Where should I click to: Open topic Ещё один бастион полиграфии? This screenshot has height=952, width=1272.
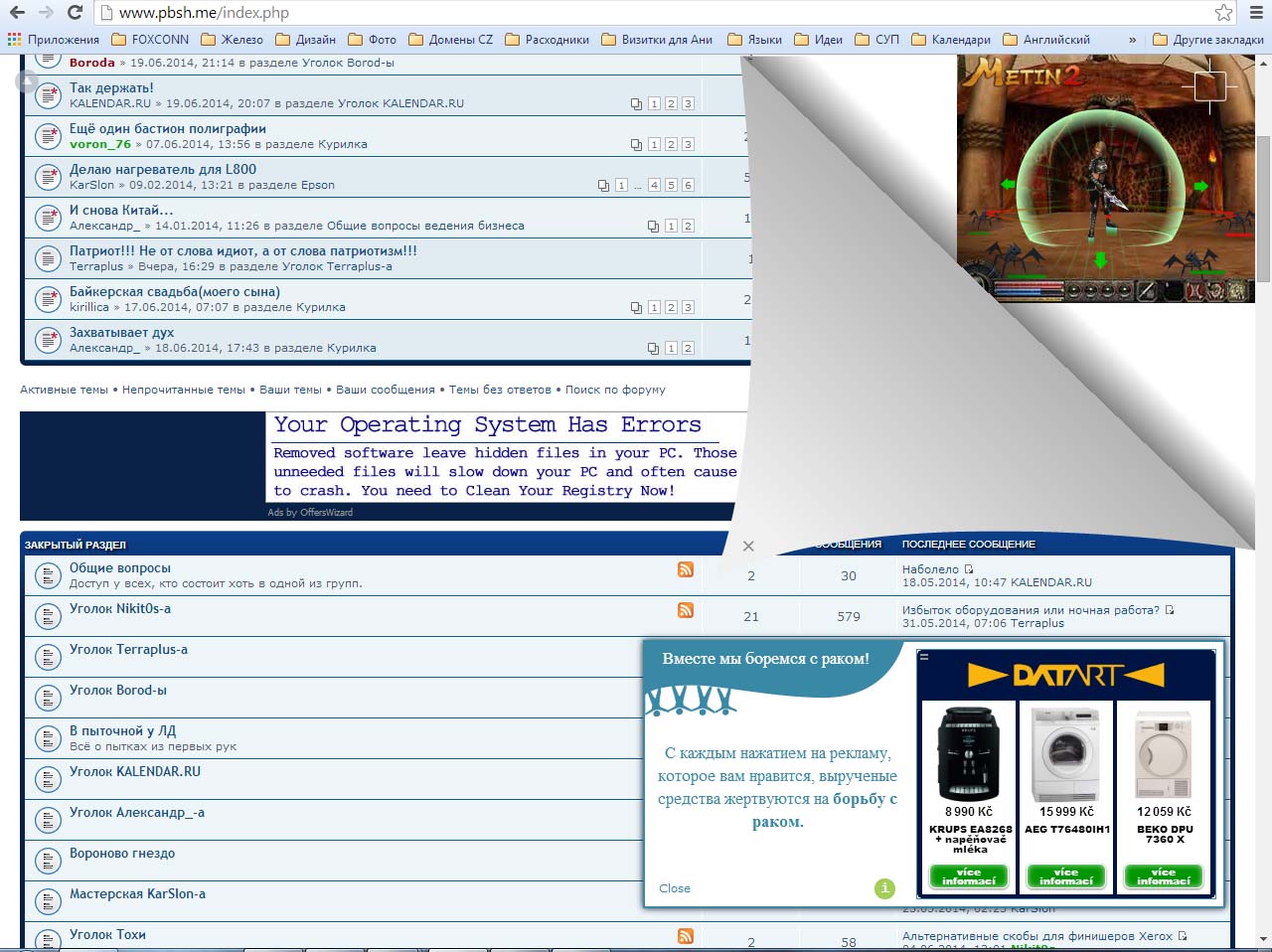[x=167, y=128]
